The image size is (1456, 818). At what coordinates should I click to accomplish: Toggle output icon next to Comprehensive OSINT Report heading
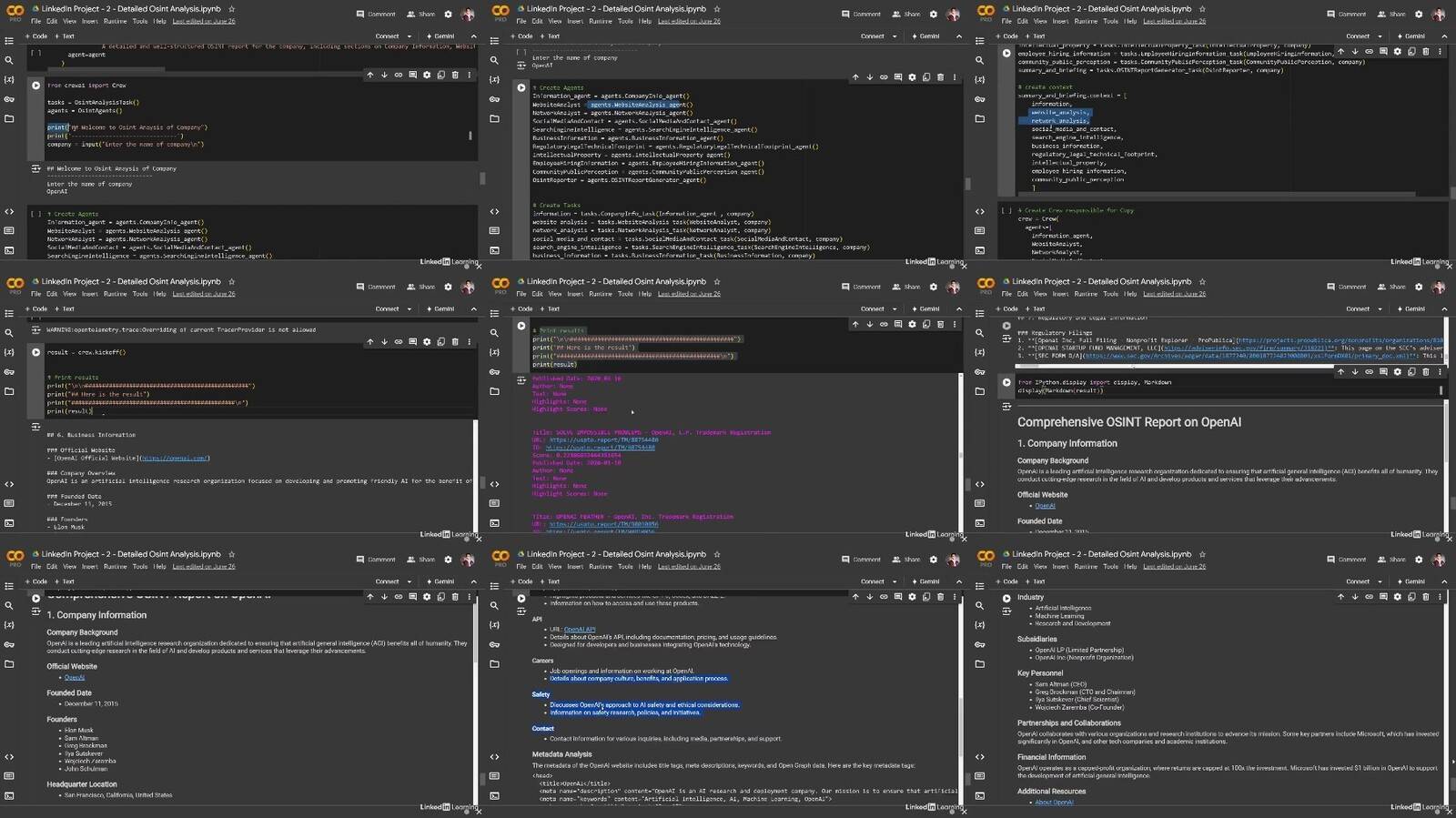(x=1006, y=406)
